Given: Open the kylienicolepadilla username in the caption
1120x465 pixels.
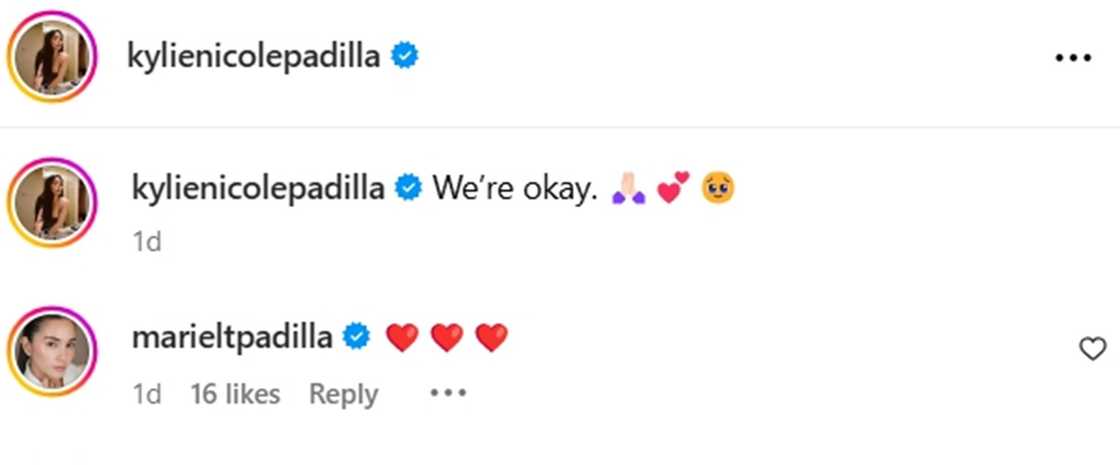Looking at the screenshot, I should coord(257,187).
